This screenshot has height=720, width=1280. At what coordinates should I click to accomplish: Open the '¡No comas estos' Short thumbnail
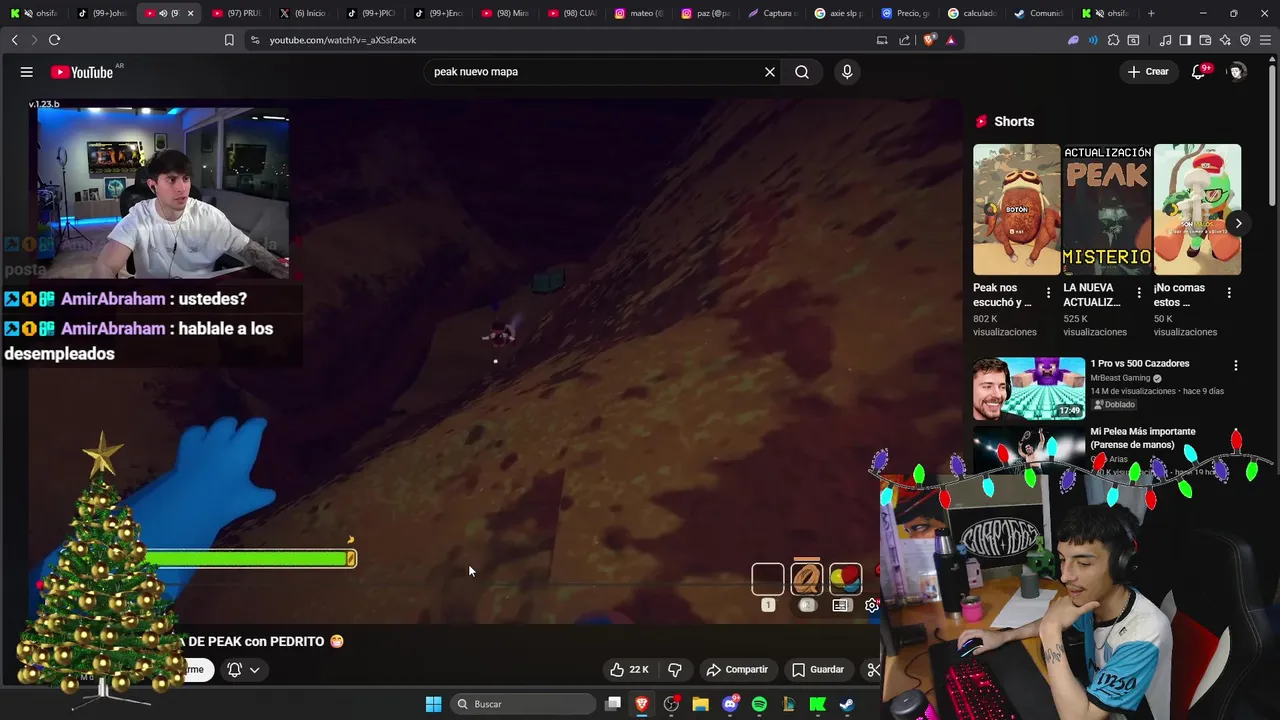tap(1197, 209)
